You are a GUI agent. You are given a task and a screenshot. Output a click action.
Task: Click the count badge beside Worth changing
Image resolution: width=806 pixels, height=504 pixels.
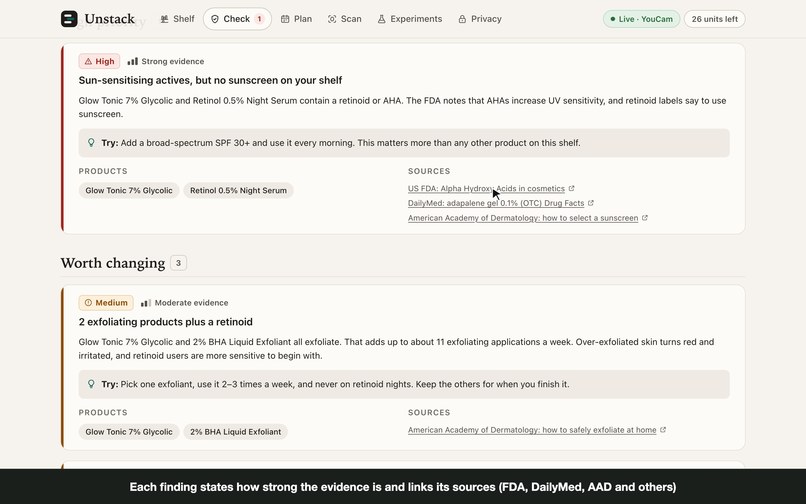(178, 263)
